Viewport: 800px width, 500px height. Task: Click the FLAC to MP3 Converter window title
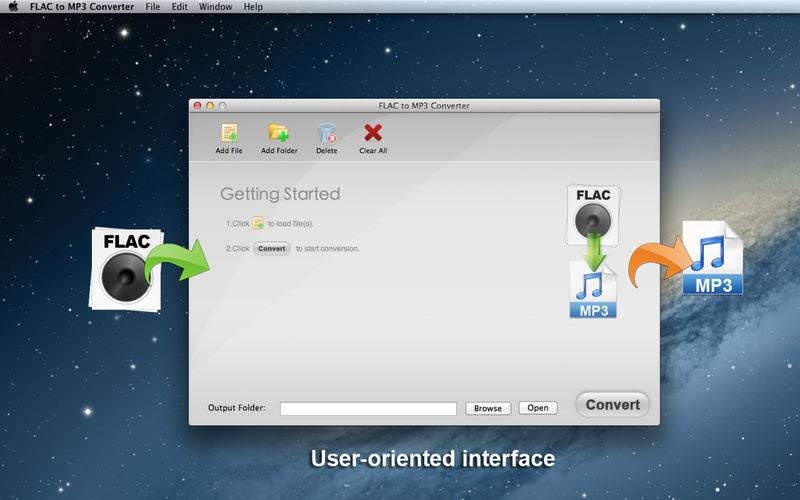[x=424, y=106]
